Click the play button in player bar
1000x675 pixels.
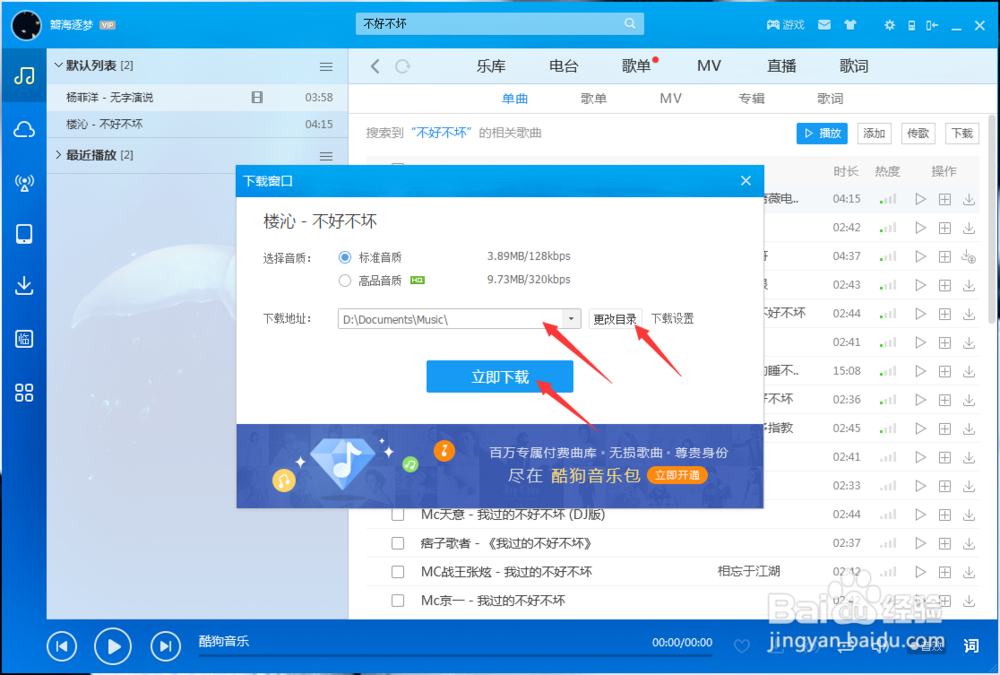[113, 646]
